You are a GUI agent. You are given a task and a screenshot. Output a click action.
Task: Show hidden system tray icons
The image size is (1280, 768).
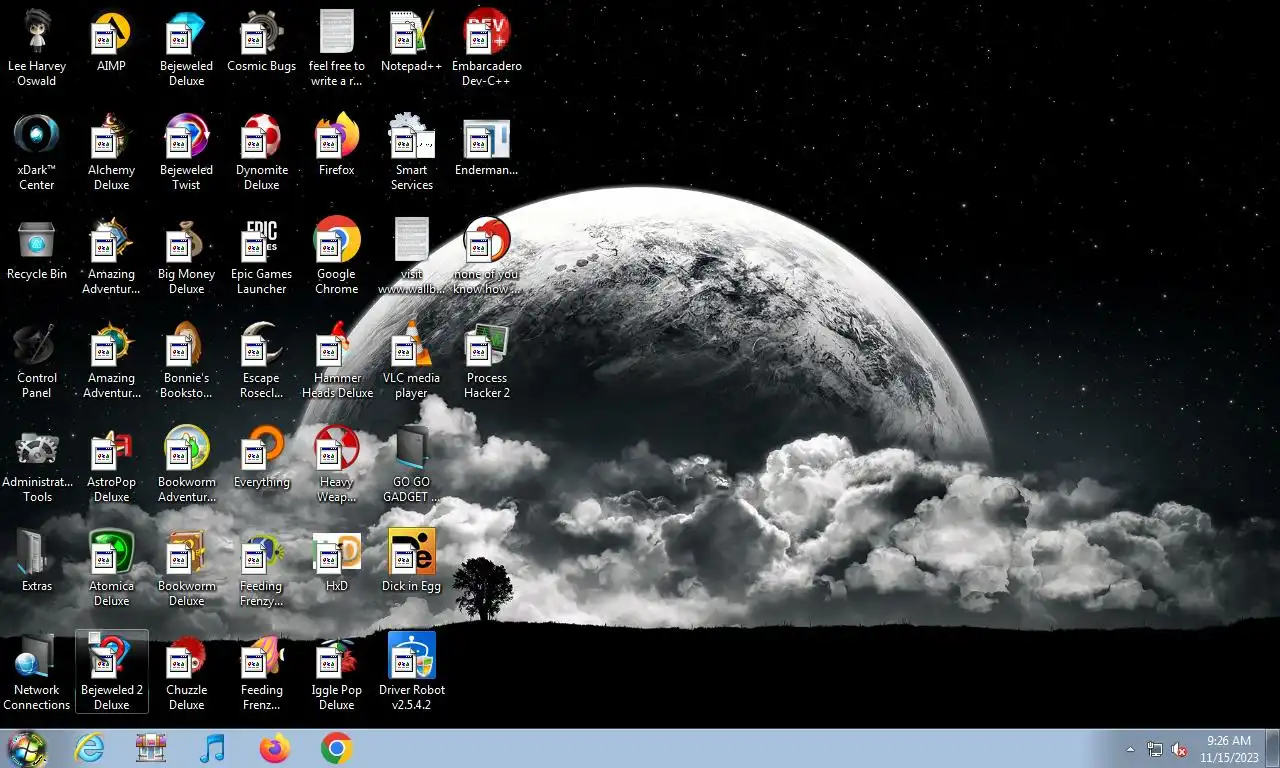pos(1131,749)
